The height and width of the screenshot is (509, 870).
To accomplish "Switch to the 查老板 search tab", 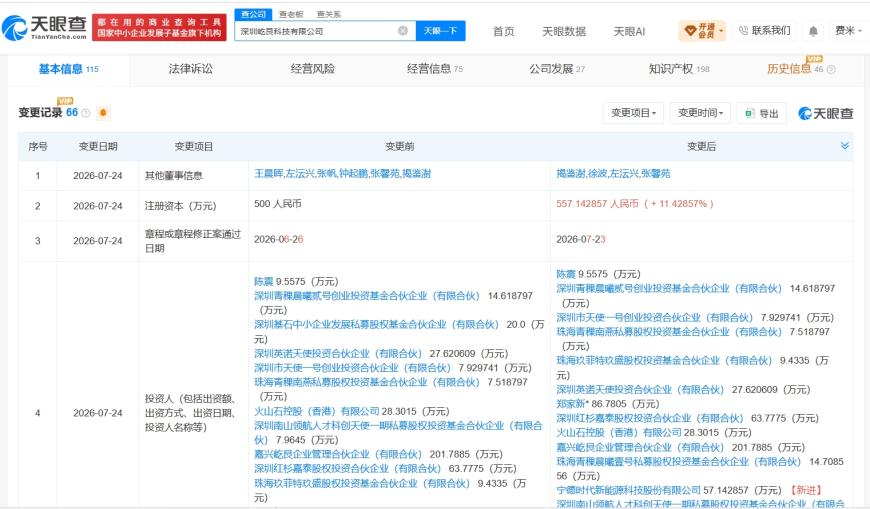I will pyautogui.click(x=291, y=14).
